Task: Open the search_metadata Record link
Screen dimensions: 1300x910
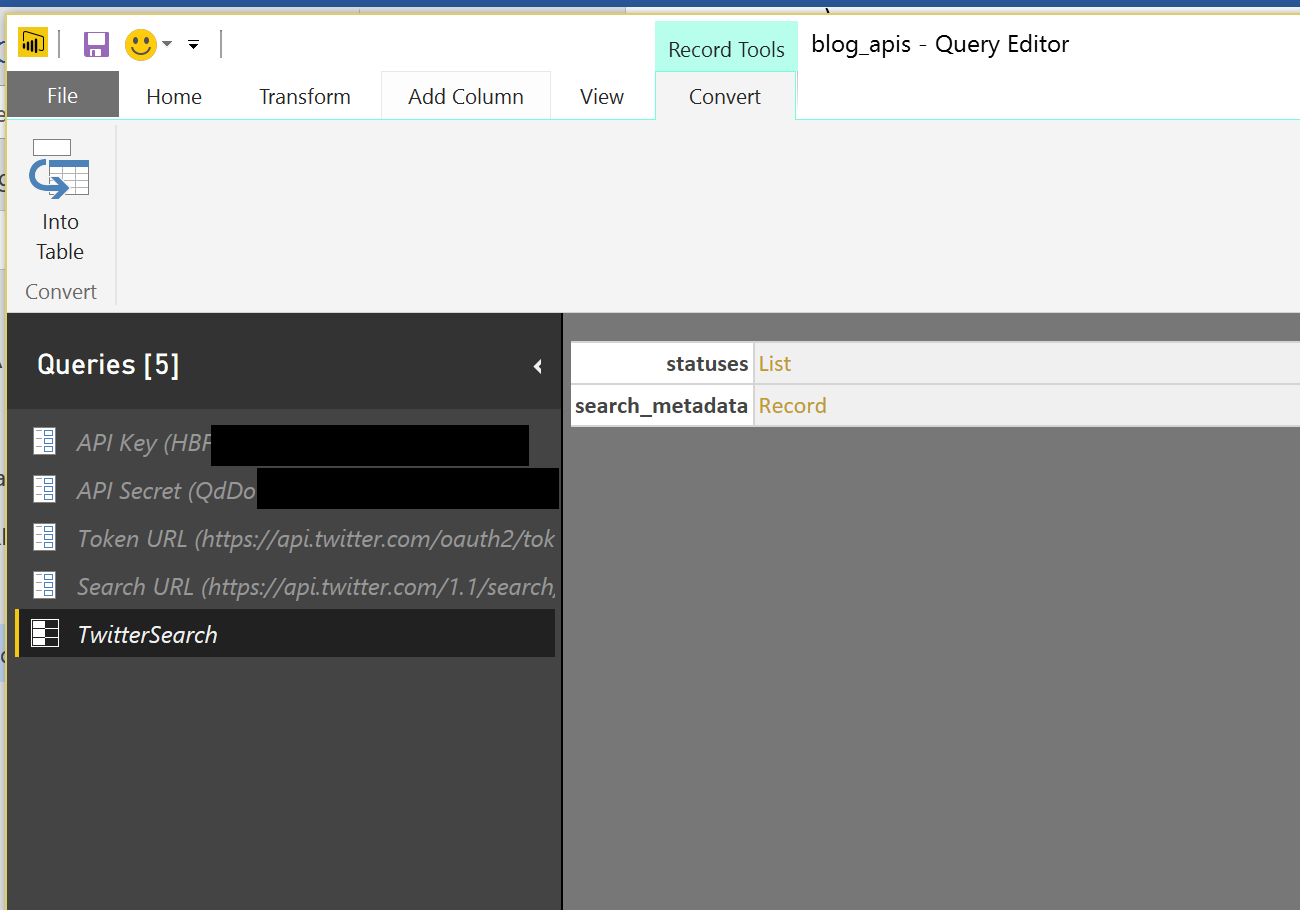Action: [x=792, y=406]
